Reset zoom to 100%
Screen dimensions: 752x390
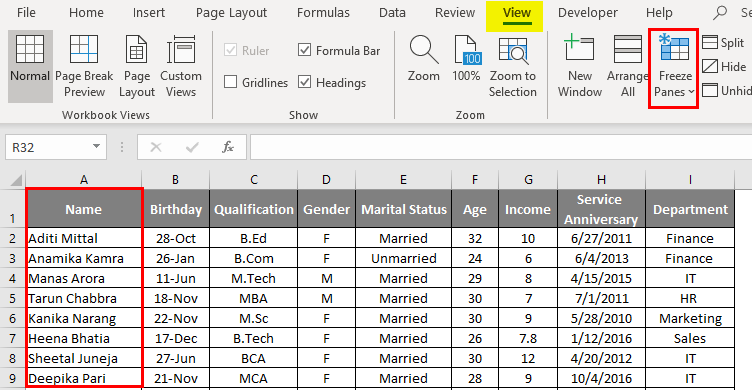466,60
